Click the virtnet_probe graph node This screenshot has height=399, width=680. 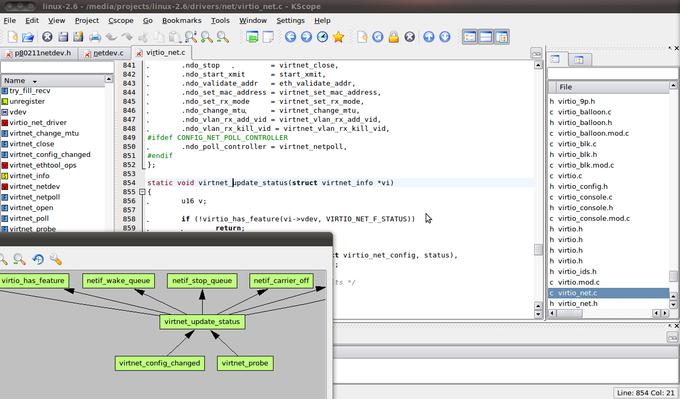245,363
